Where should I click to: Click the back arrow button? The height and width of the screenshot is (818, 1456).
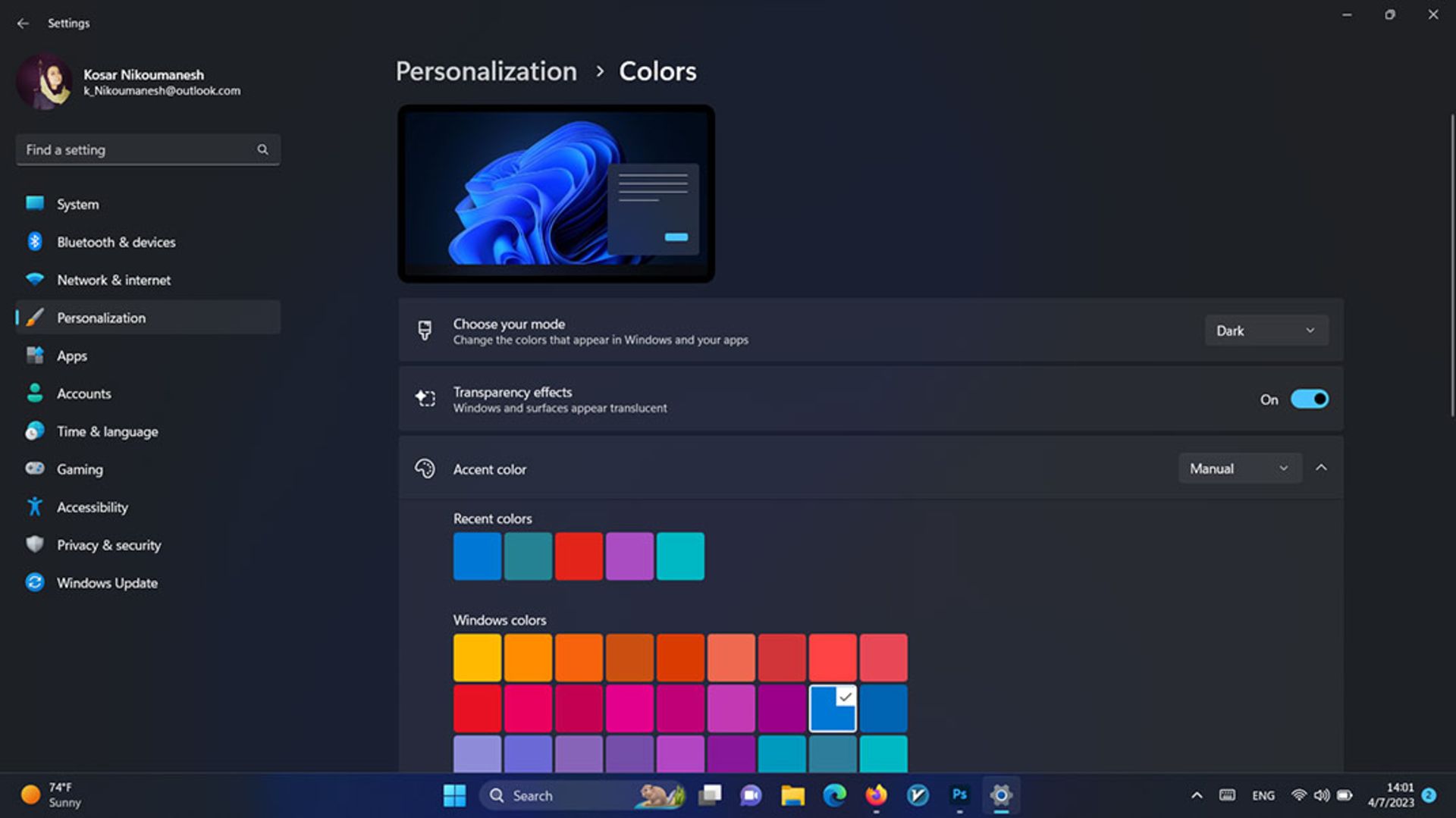[23, 23]
